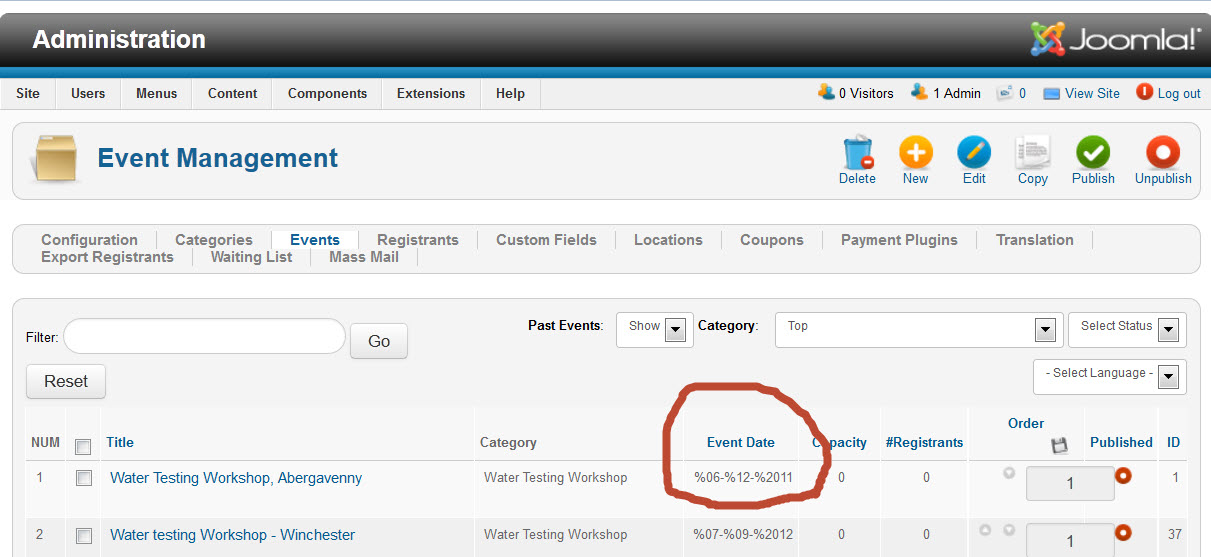Click the Edit pencil icon
Image resolution: width=1211 pixels, height=557 pixels.
974,154
